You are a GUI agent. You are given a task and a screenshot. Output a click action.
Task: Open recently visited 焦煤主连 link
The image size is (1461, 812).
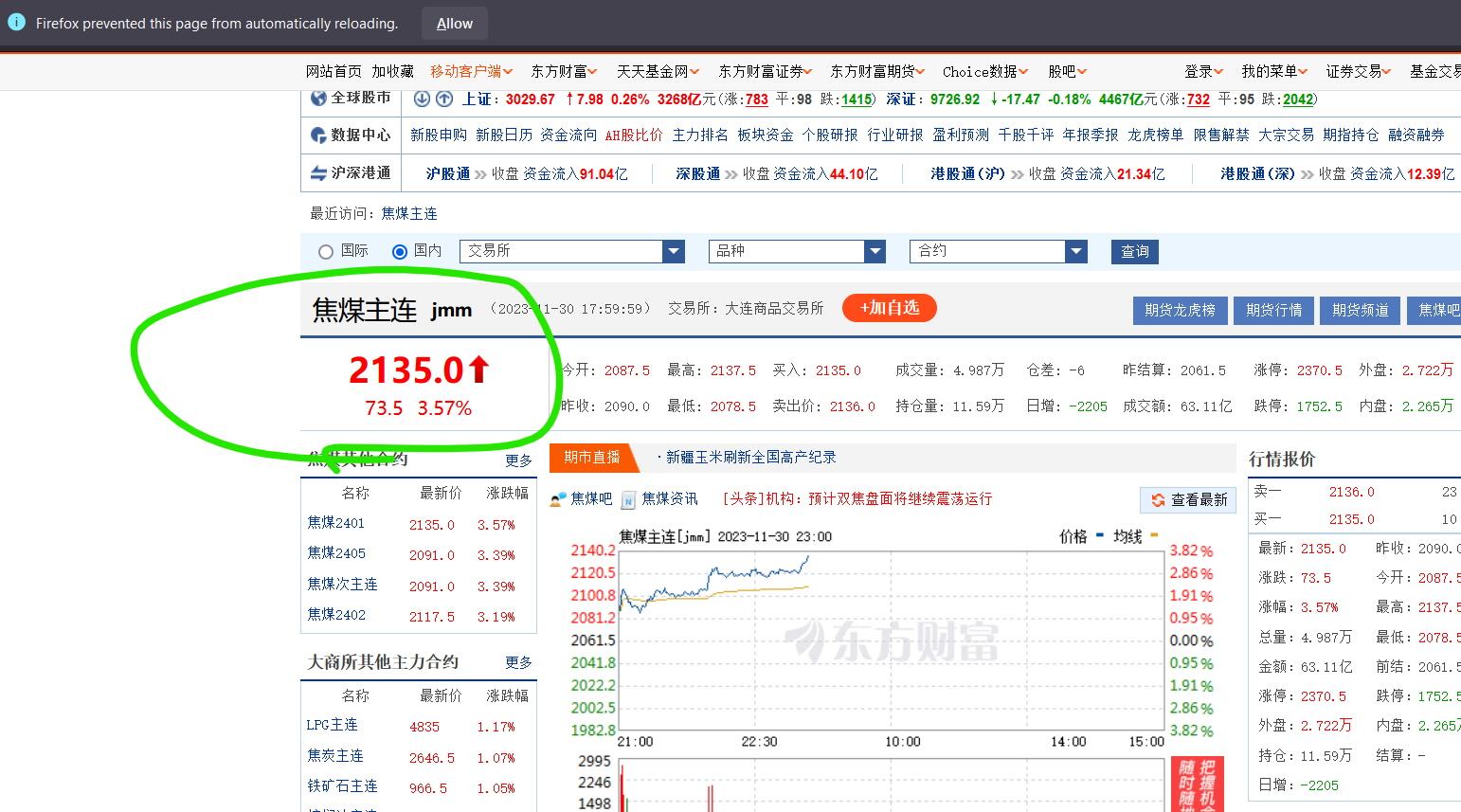(409, 214)
